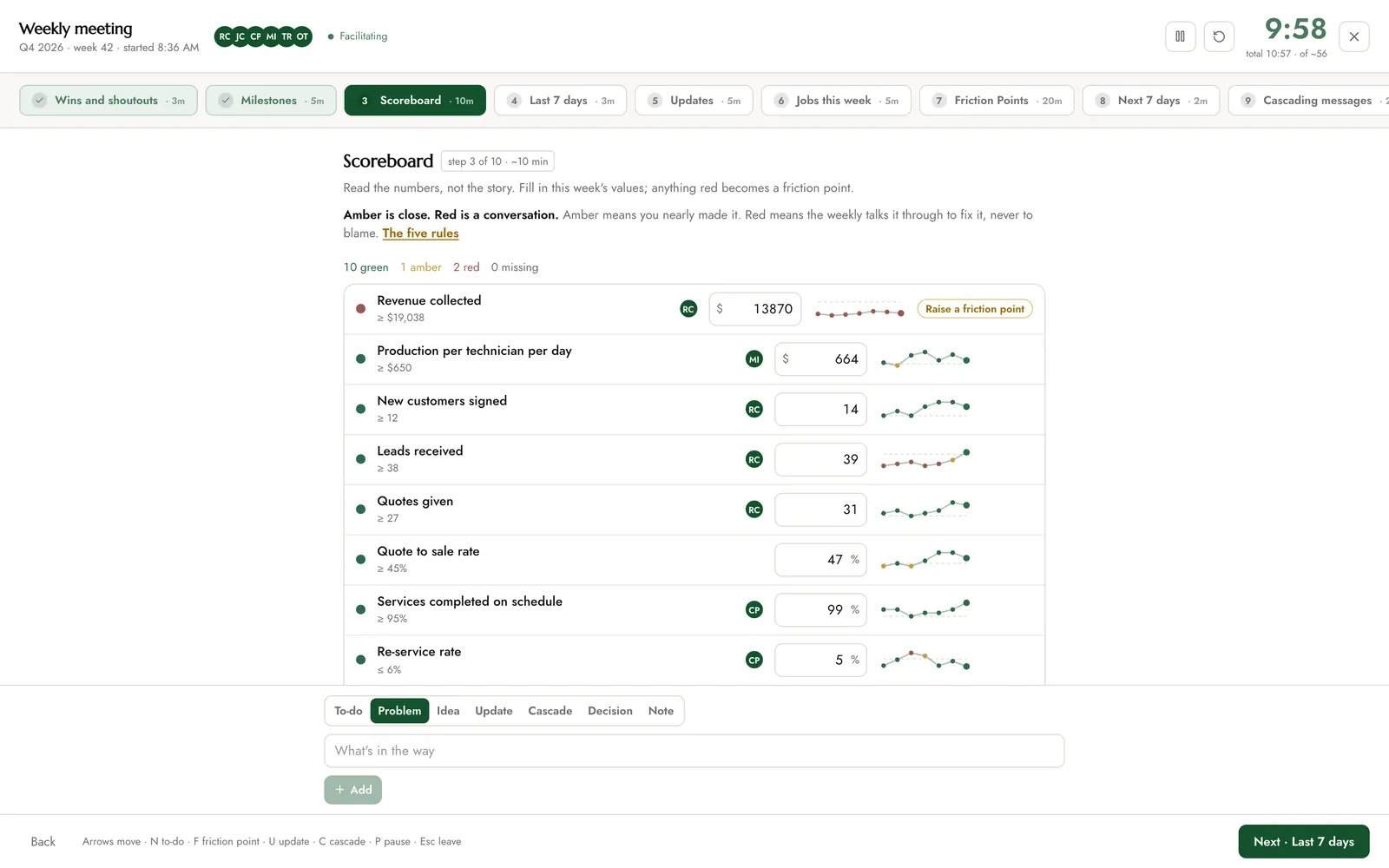The height and width of the screenshot is (868, 1389).
Task: Click the Revenue collected trend sparkline
Action: (859, 311)
